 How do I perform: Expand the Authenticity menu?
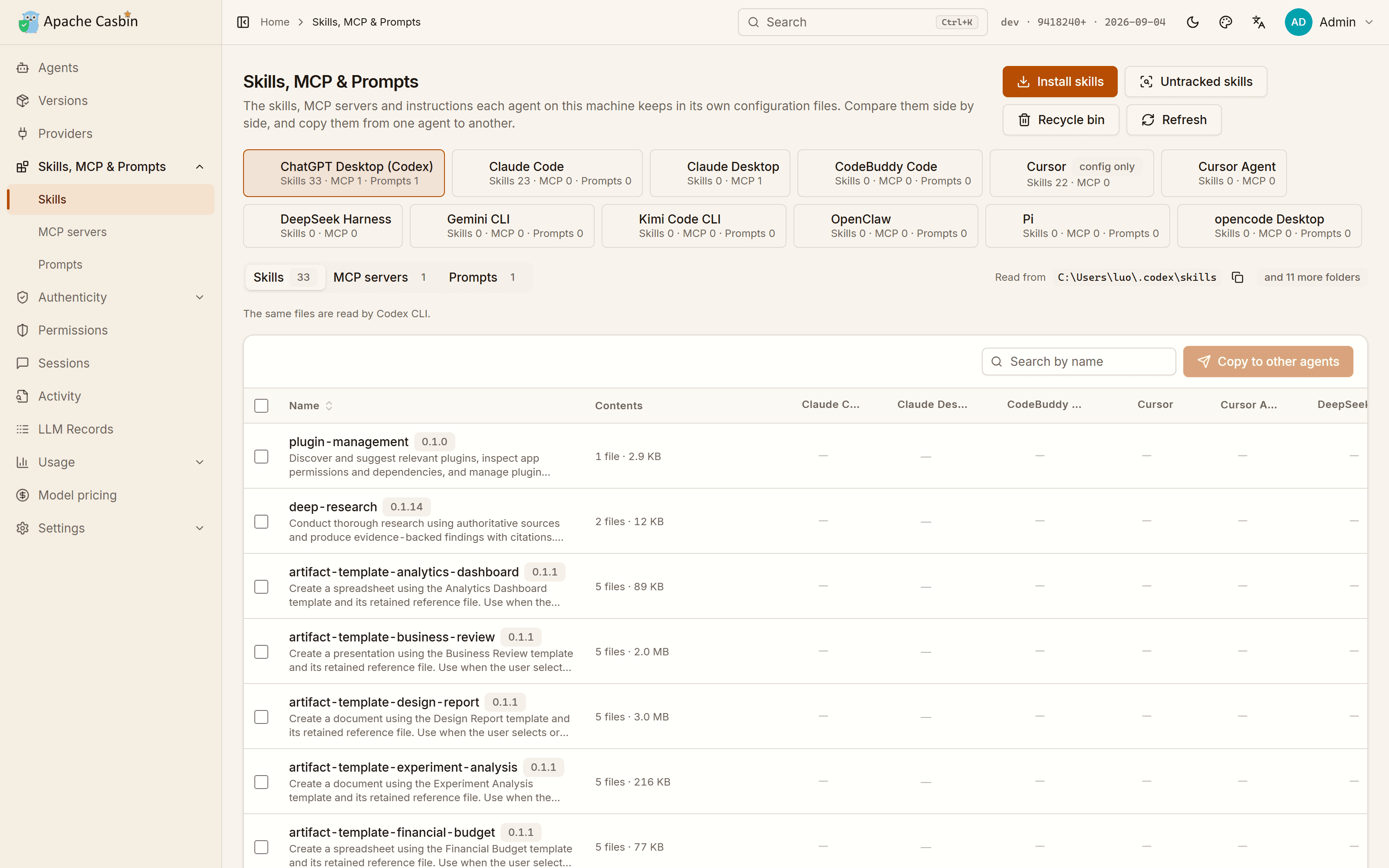111,297
